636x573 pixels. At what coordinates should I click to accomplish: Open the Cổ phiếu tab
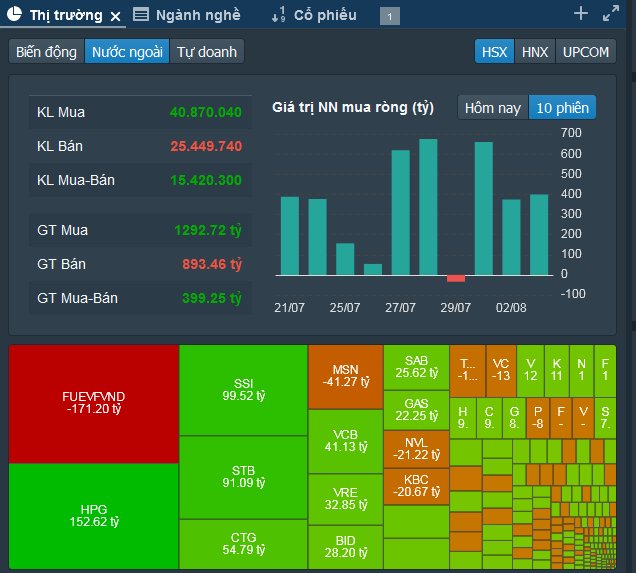click(x=317, y=15)
